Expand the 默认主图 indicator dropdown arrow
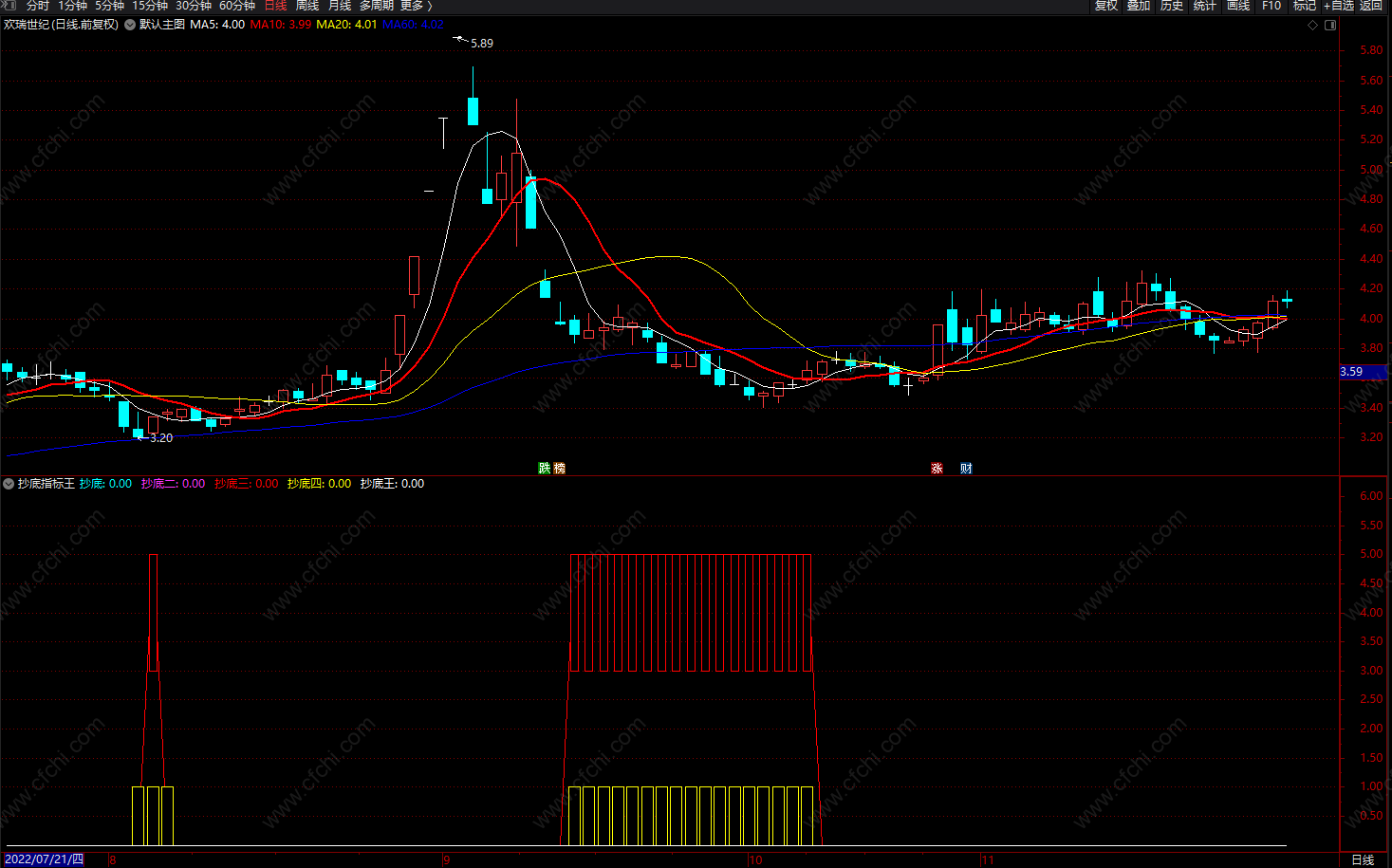Image resolution: width=1392 pixels, height=868 pixels. [130, 25]
